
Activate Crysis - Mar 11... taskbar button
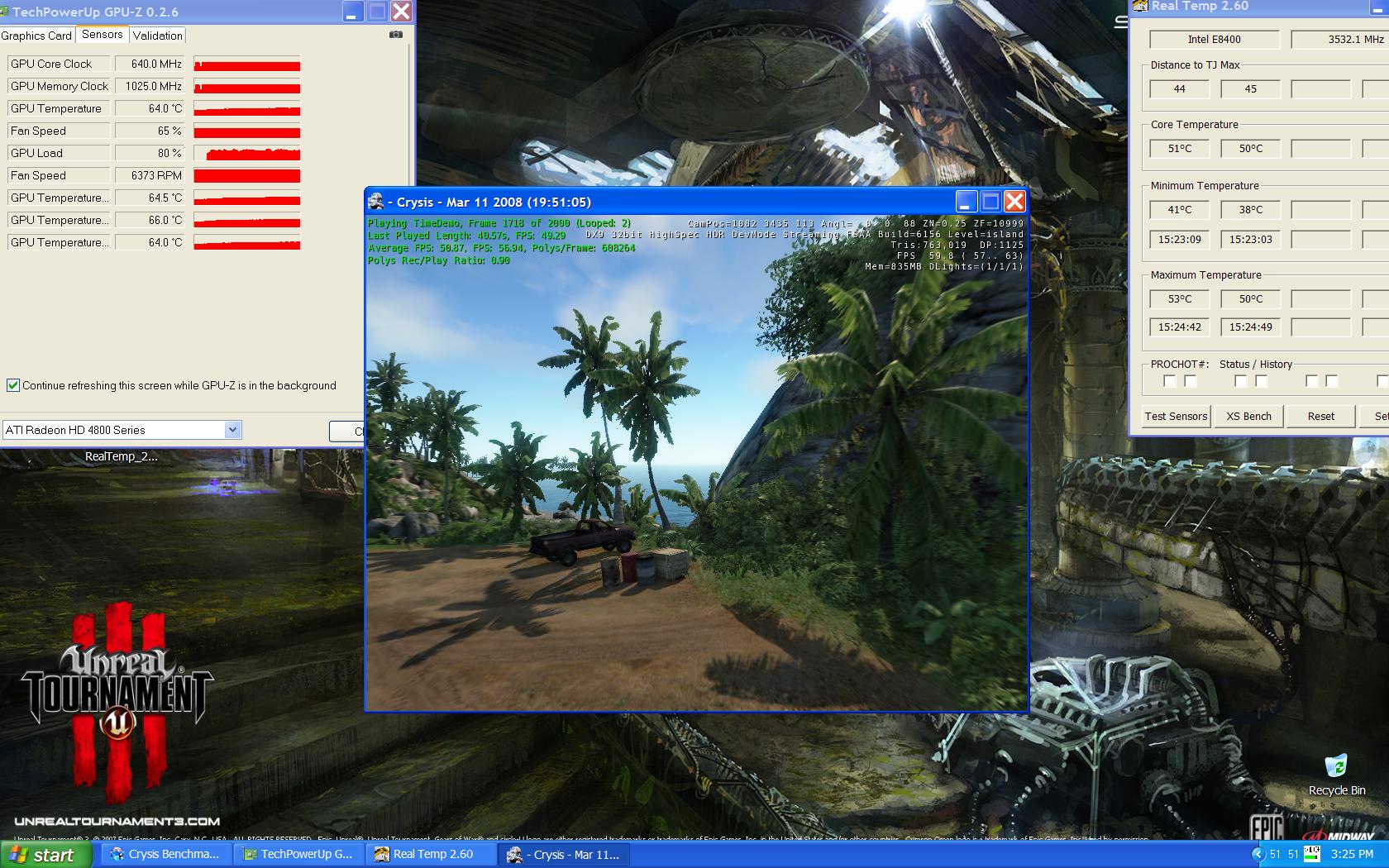click(x=566, y=854)
